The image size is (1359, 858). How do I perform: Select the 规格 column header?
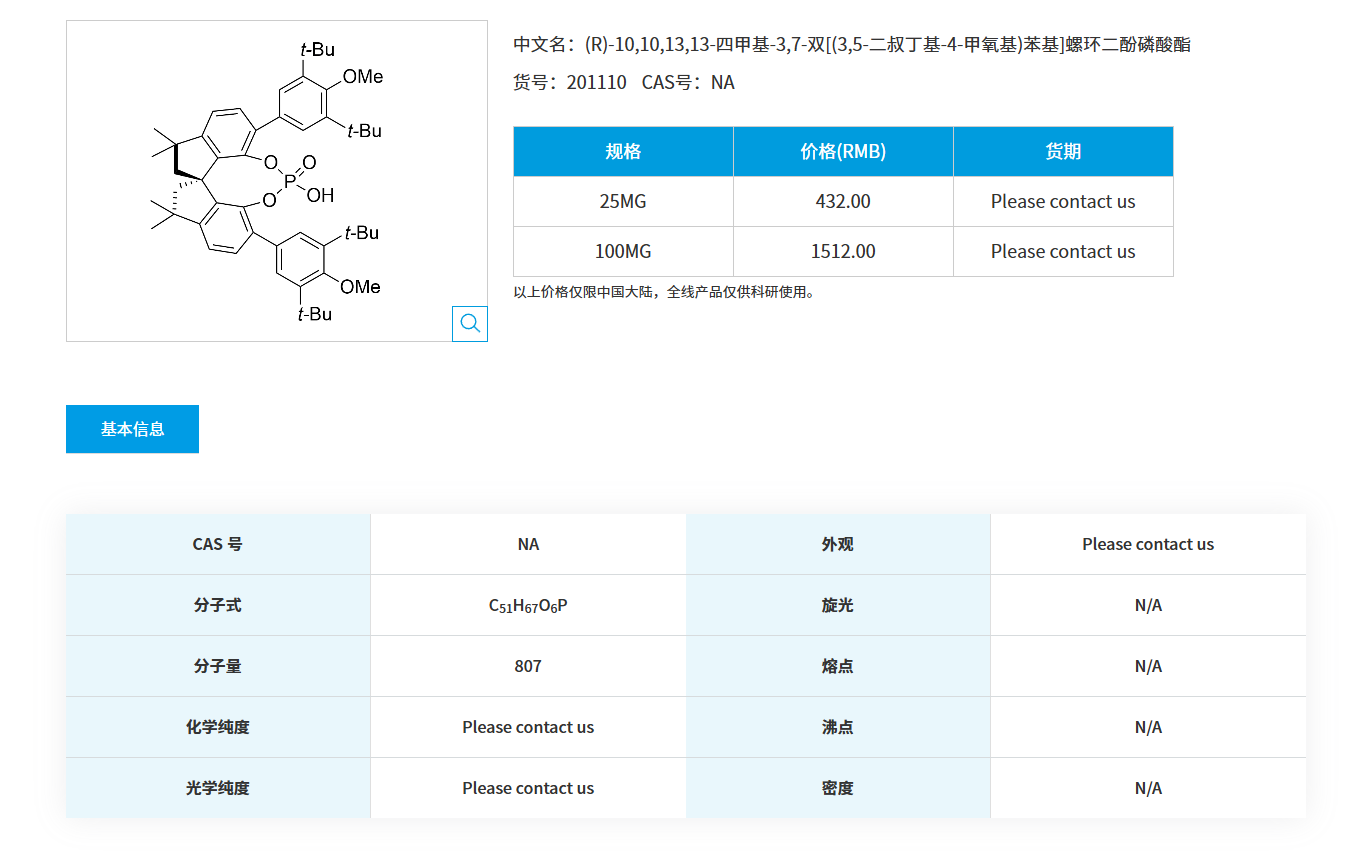tap(622, 151)
